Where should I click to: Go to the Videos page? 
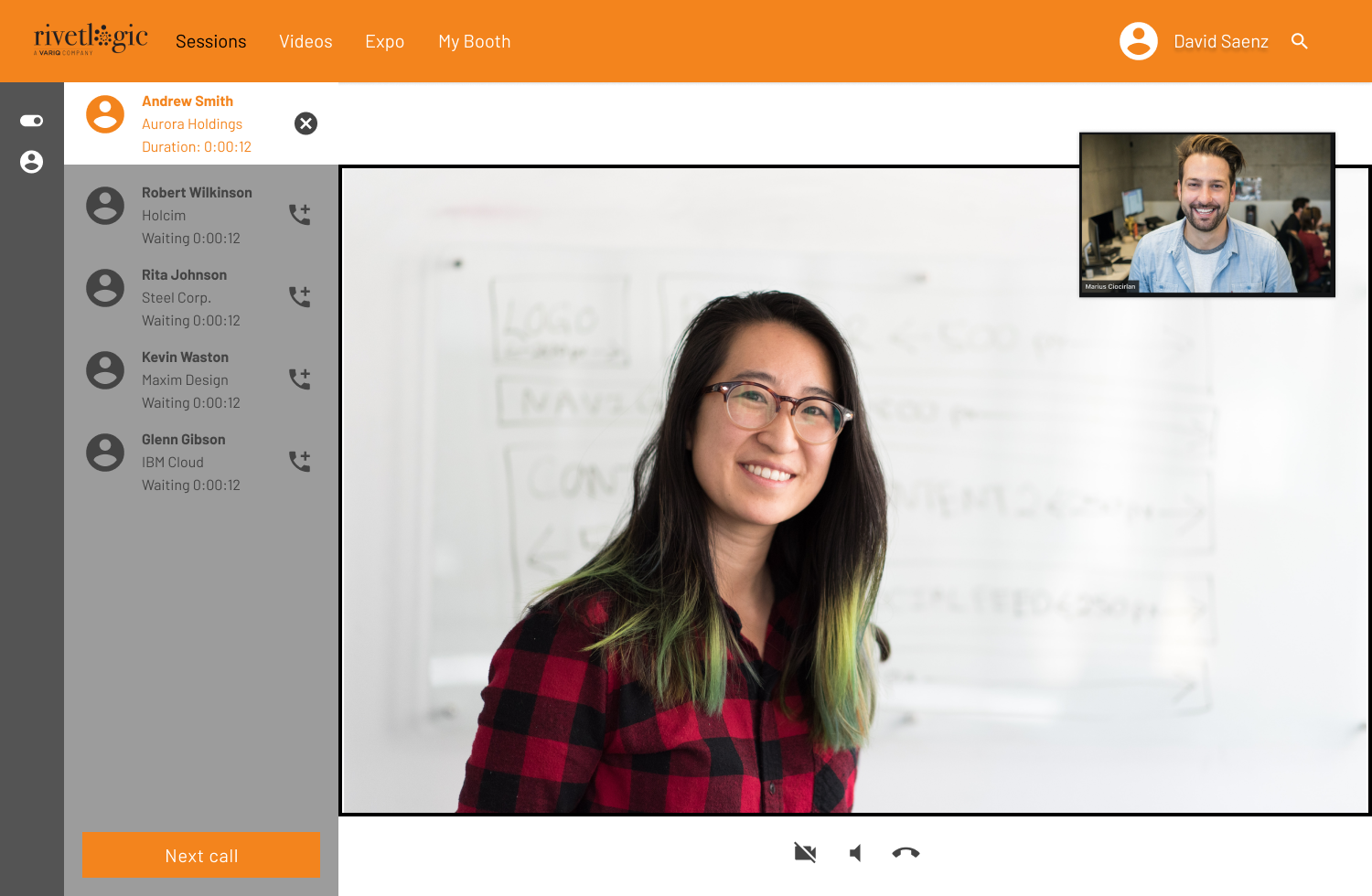coord(305,41)
